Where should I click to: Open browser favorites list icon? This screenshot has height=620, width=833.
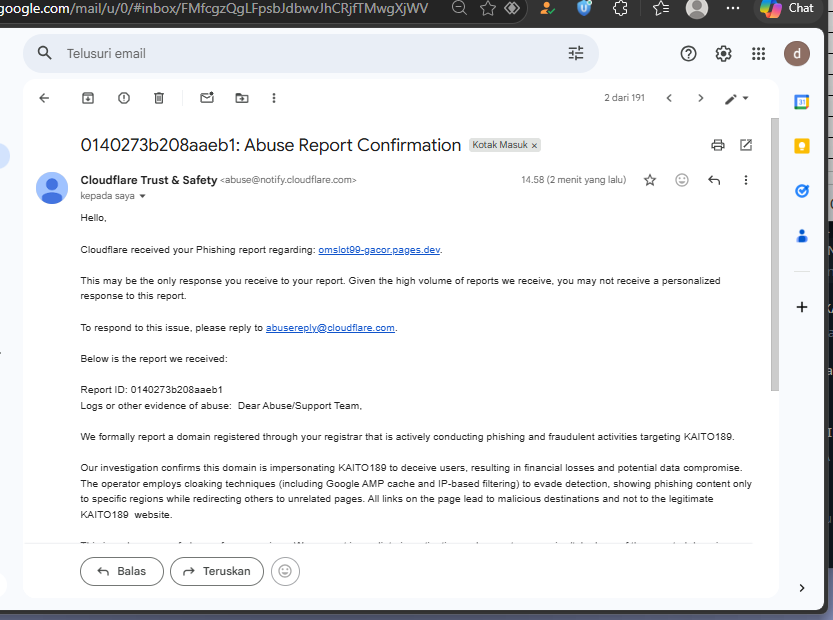click(660, 8)
